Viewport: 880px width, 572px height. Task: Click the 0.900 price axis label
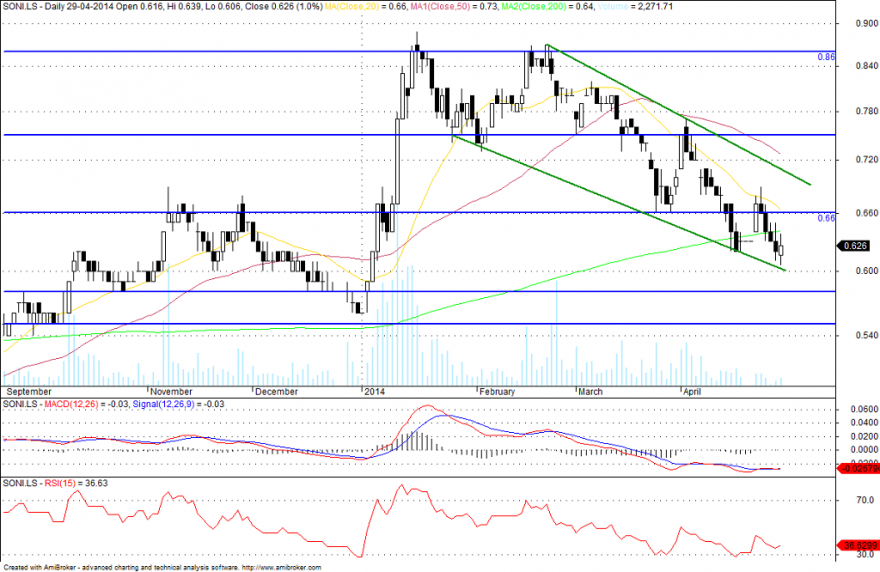[867, 23]
